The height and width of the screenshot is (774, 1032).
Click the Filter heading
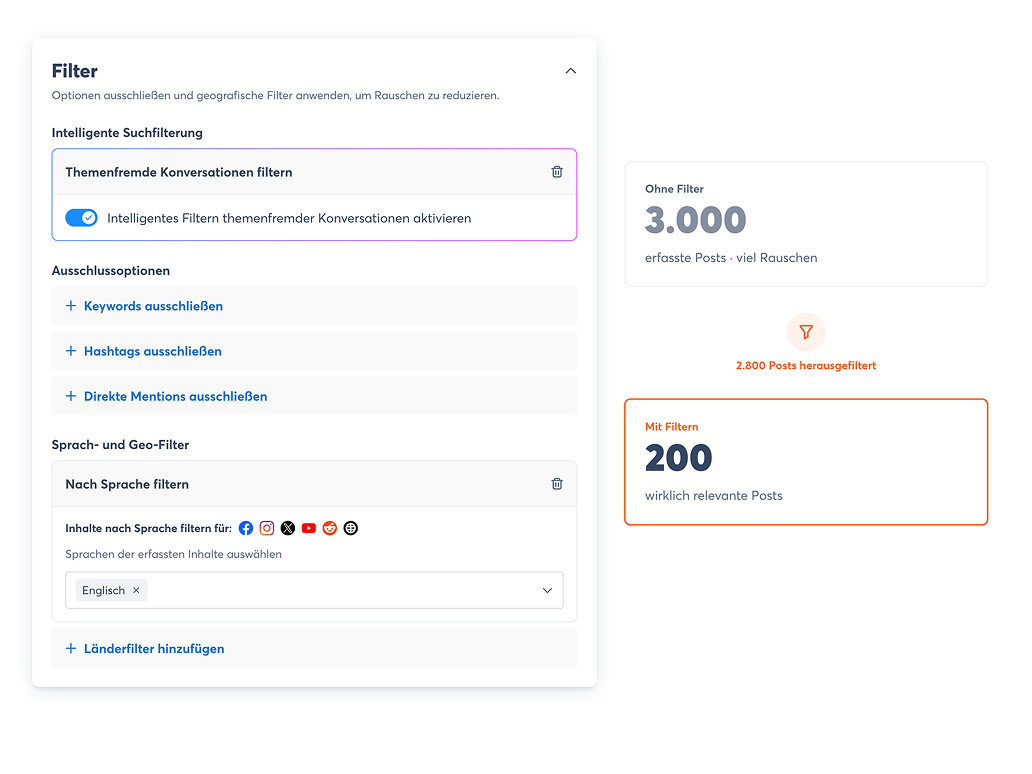tap(74, 71)
